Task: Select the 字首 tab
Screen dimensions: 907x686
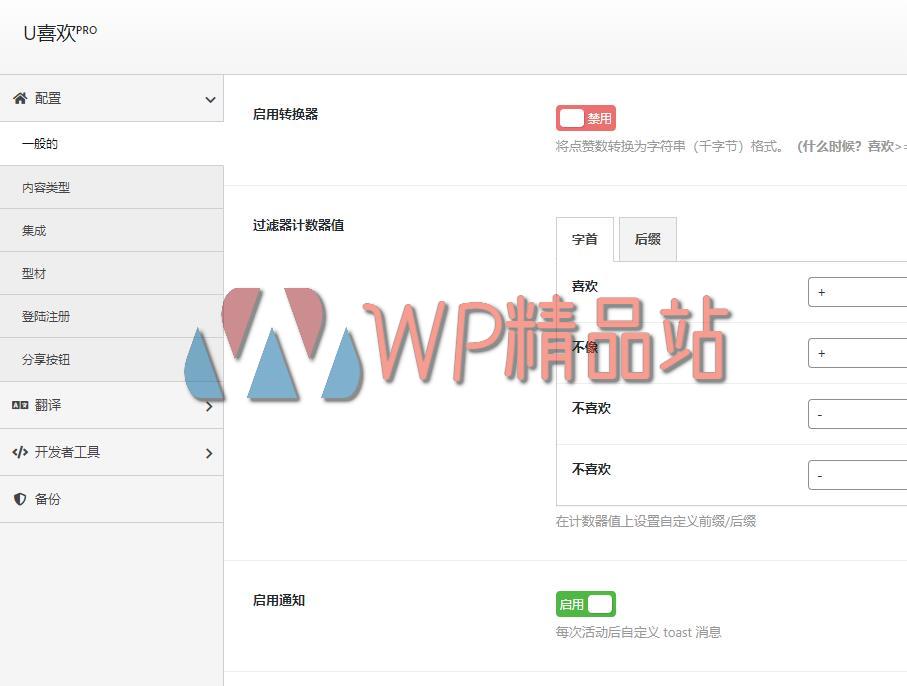Action: [585, 239]
